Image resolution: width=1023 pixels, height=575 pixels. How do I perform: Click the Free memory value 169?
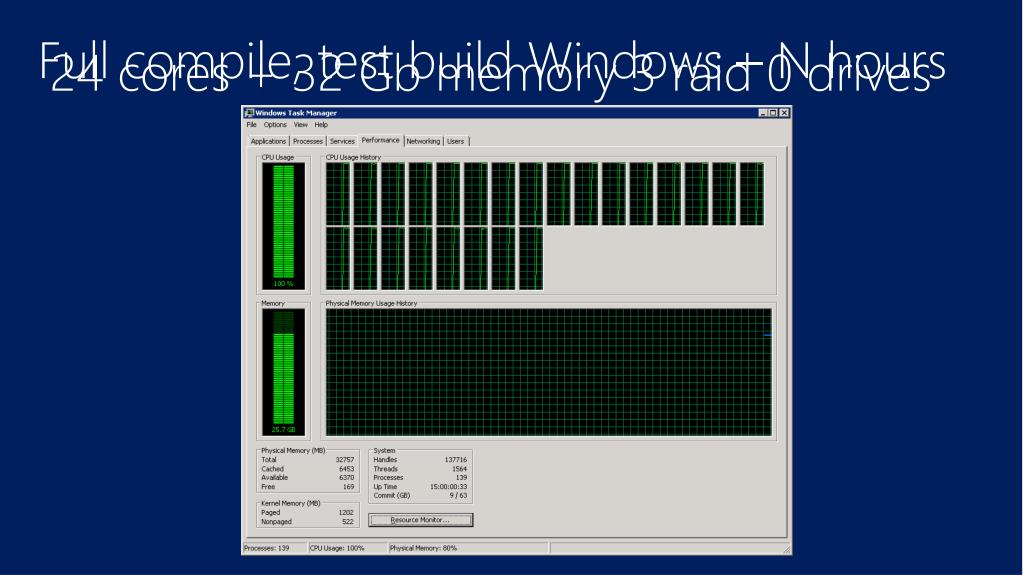click(x=348, y=487)
